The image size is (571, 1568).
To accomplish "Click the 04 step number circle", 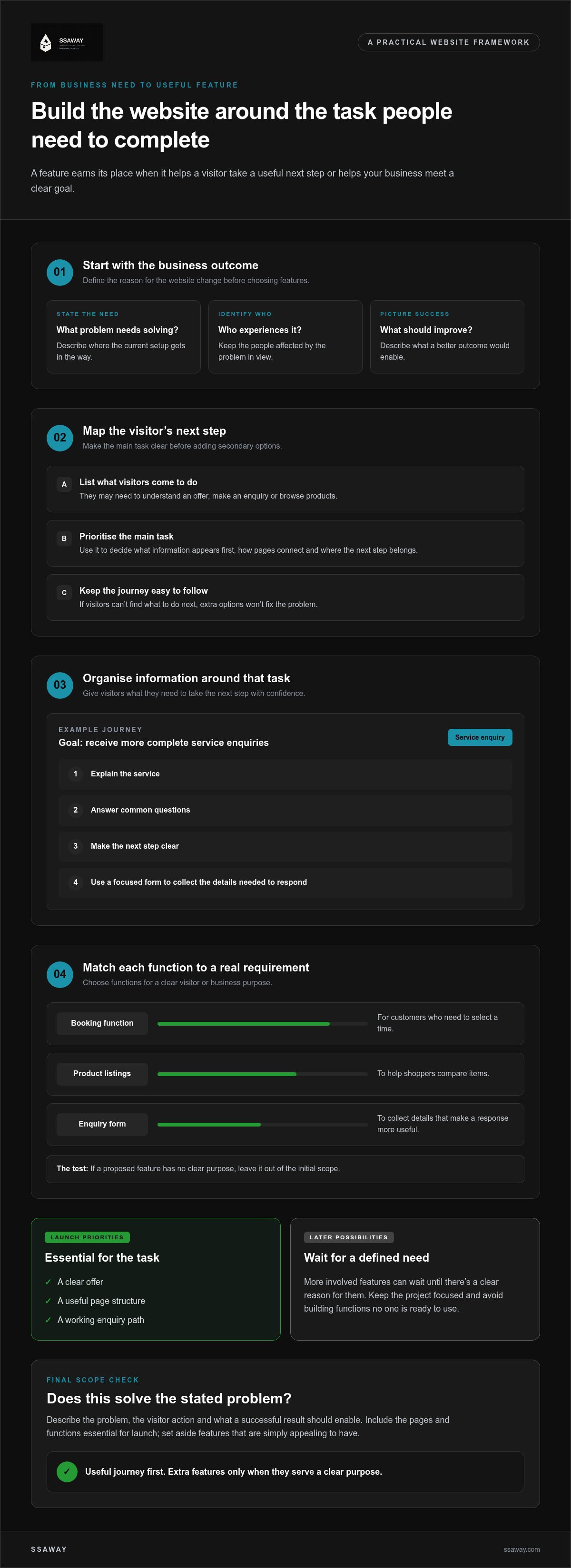I will (59, 974).
